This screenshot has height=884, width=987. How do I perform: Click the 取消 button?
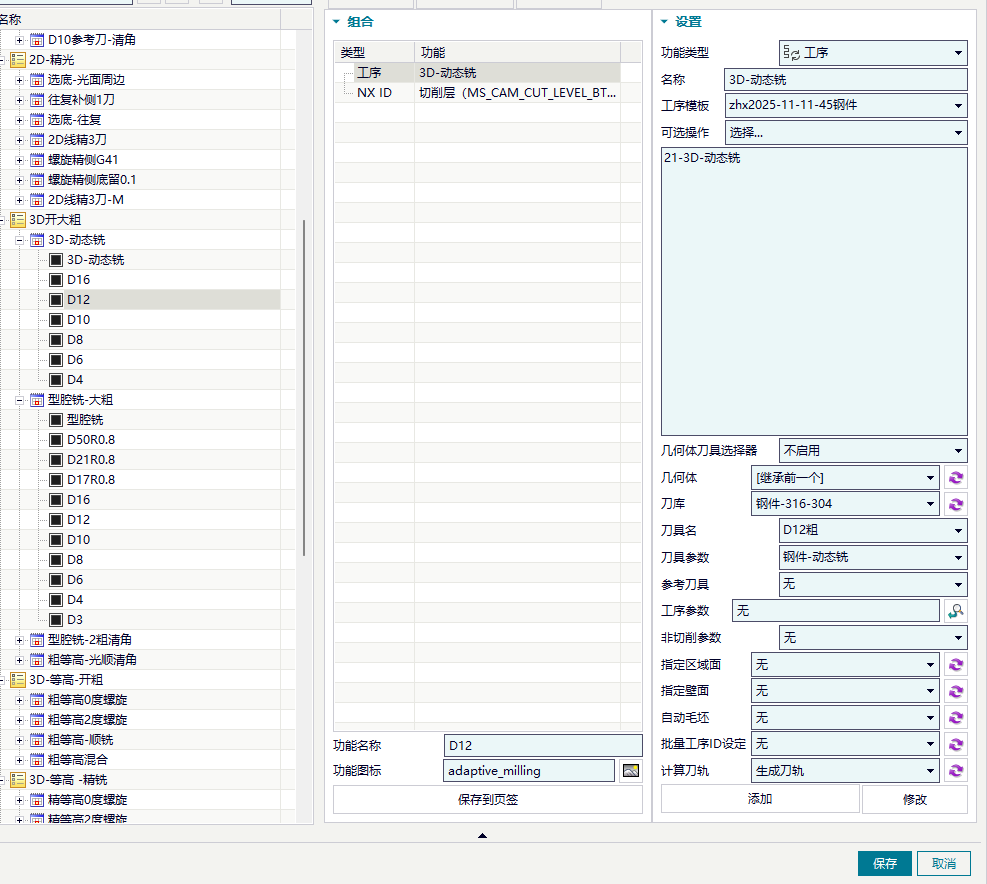(944, 863)
